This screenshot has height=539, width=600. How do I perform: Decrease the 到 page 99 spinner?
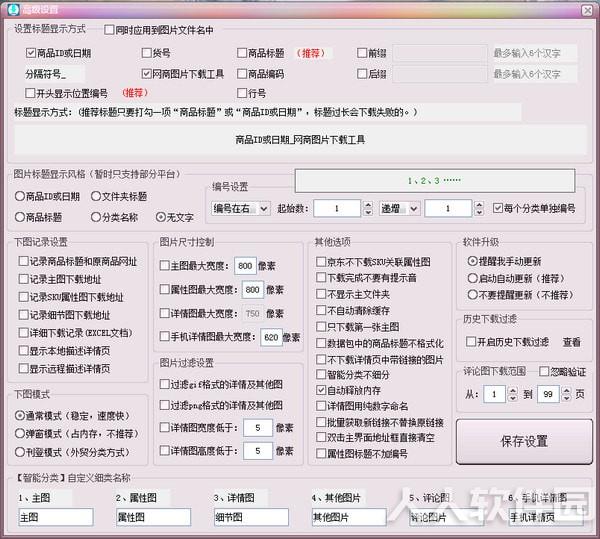click(566, 398)
